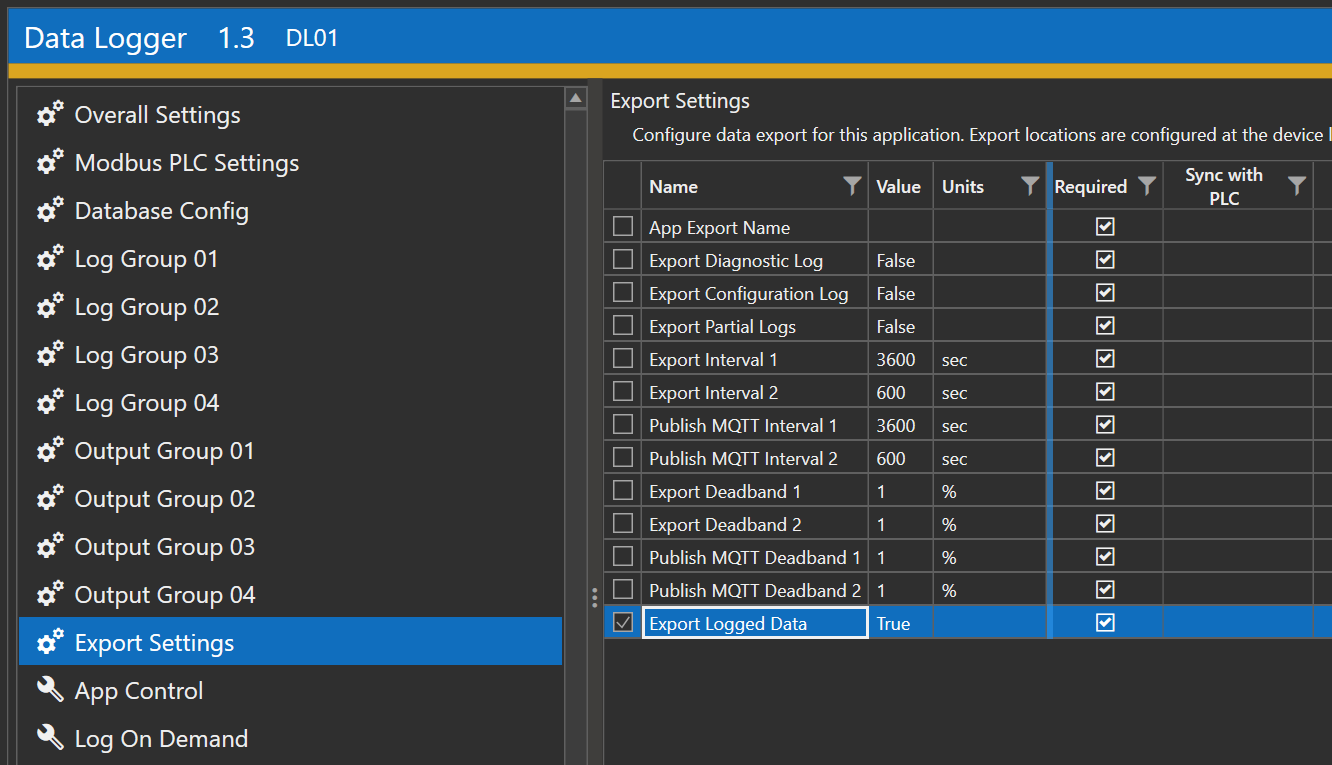1332x765 pixels.
Task: Click the Value column header
Action: [898, 187]
